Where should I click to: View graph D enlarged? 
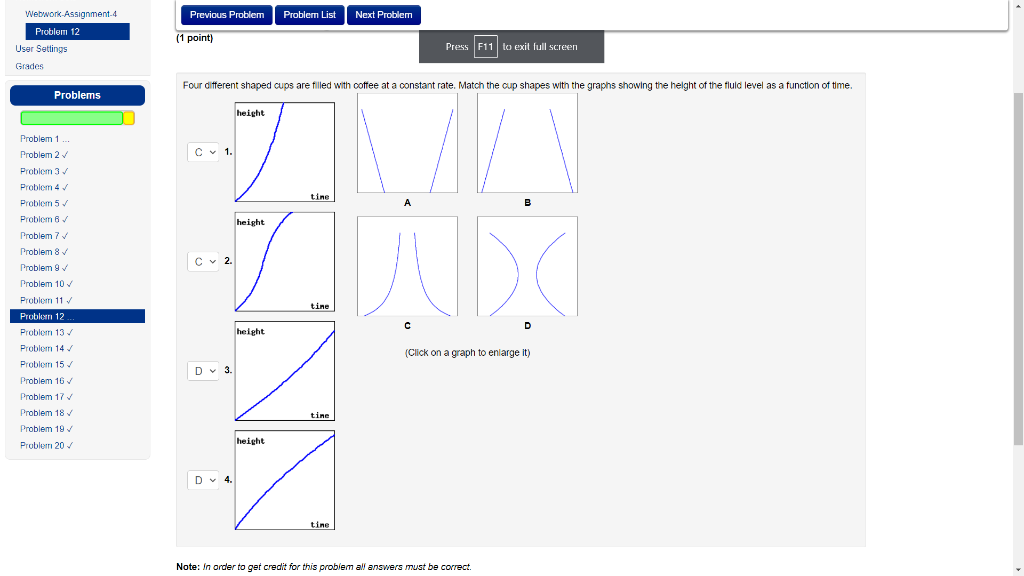(x=527, y=265)
